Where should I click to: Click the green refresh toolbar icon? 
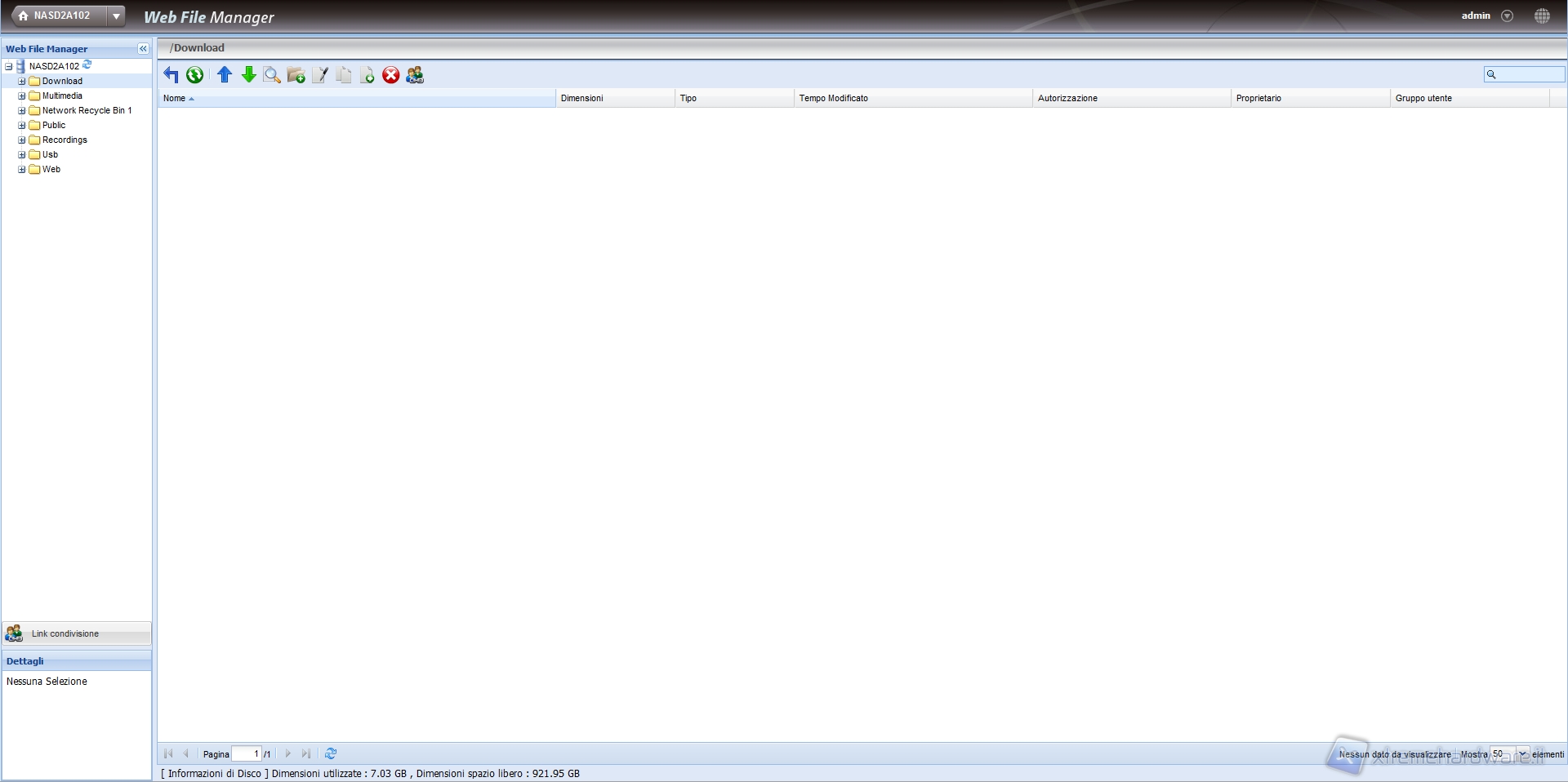click(194, 75)
